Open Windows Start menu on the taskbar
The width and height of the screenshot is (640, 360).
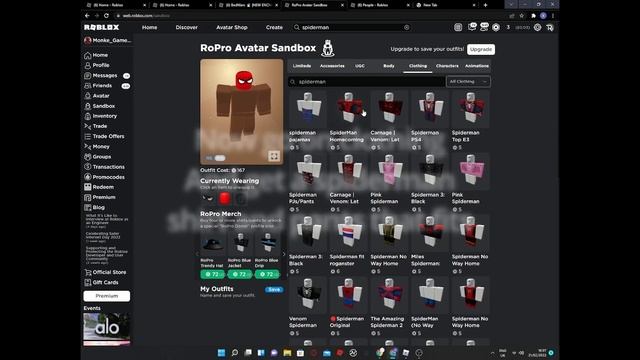(221, 353)
